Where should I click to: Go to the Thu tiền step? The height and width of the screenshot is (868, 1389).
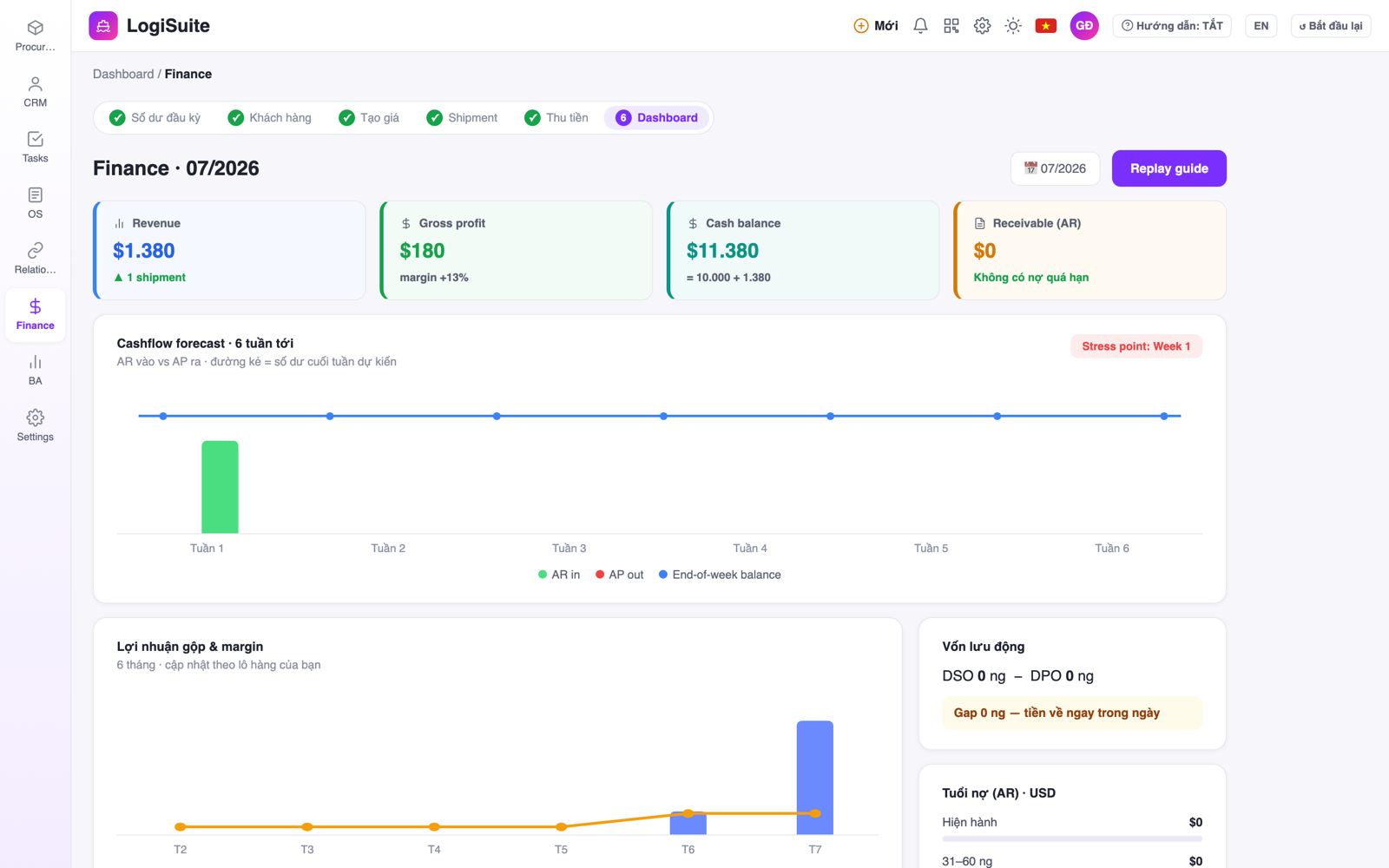(x=557, y=118)
